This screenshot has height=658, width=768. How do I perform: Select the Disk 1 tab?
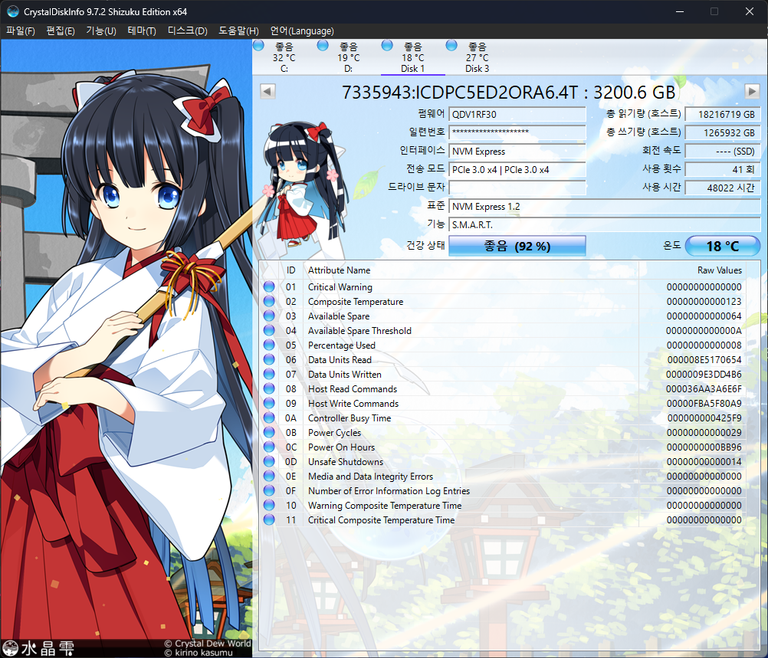(x=412, y=57)
